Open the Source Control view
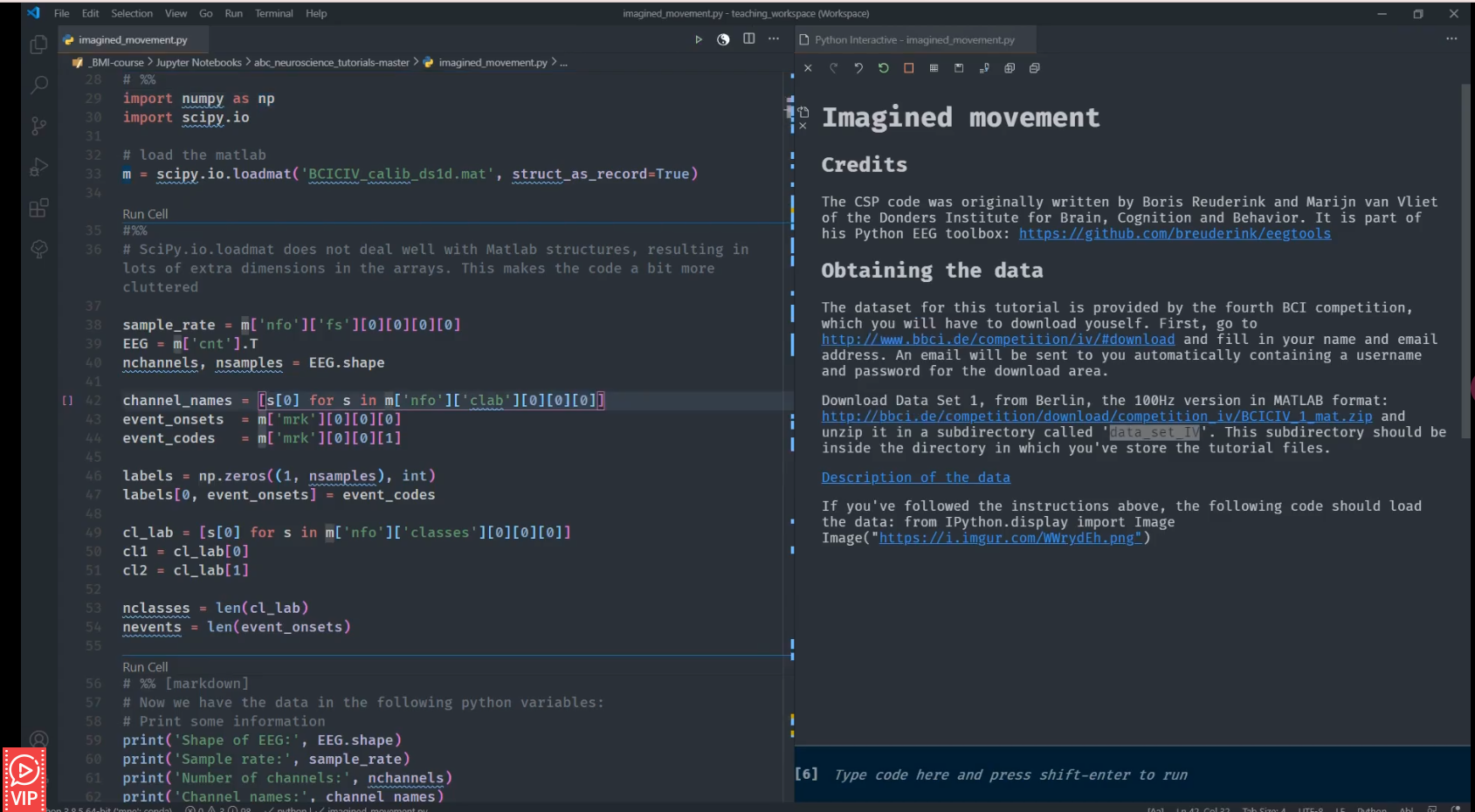1475x812 pixels. 38,127
